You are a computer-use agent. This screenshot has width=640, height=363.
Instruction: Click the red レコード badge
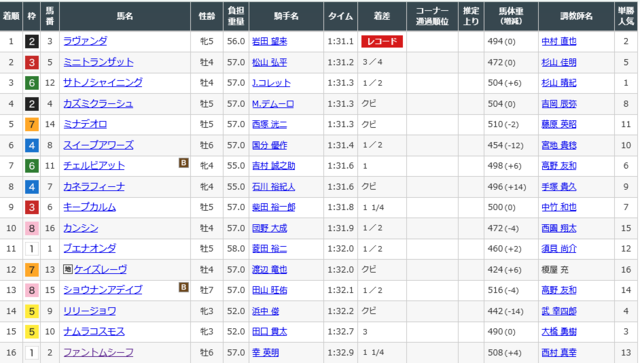point(382,41)
